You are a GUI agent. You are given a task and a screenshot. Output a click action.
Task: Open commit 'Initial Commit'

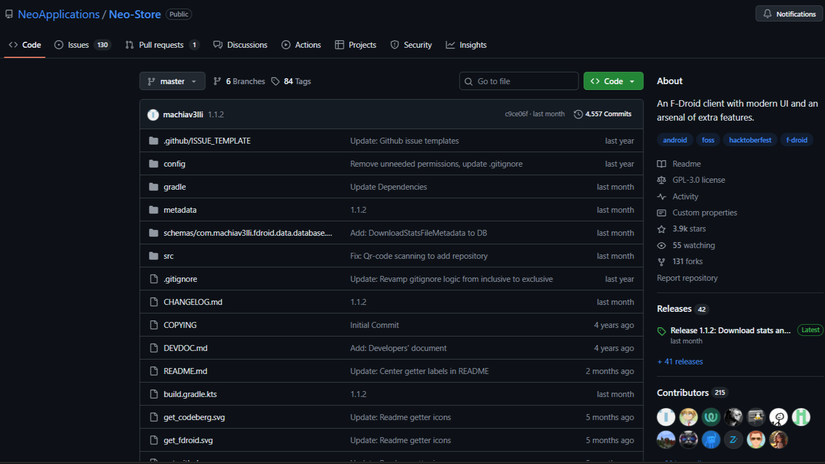tap(375, 325)
